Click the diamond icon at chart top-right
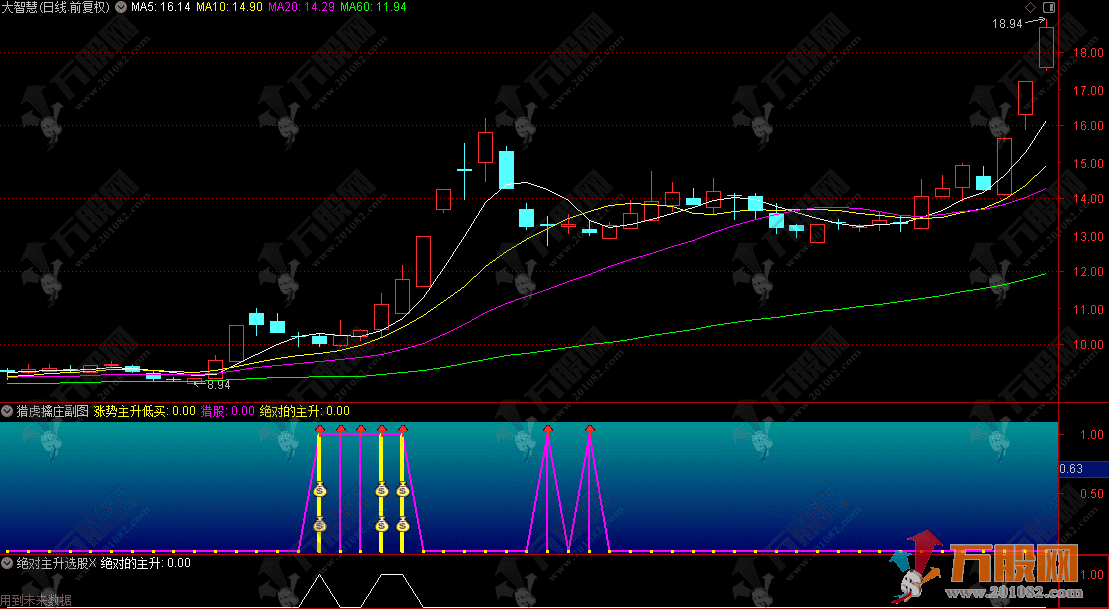The image size is (1109, 609). pyautogui.click(x=1030, y=7)
